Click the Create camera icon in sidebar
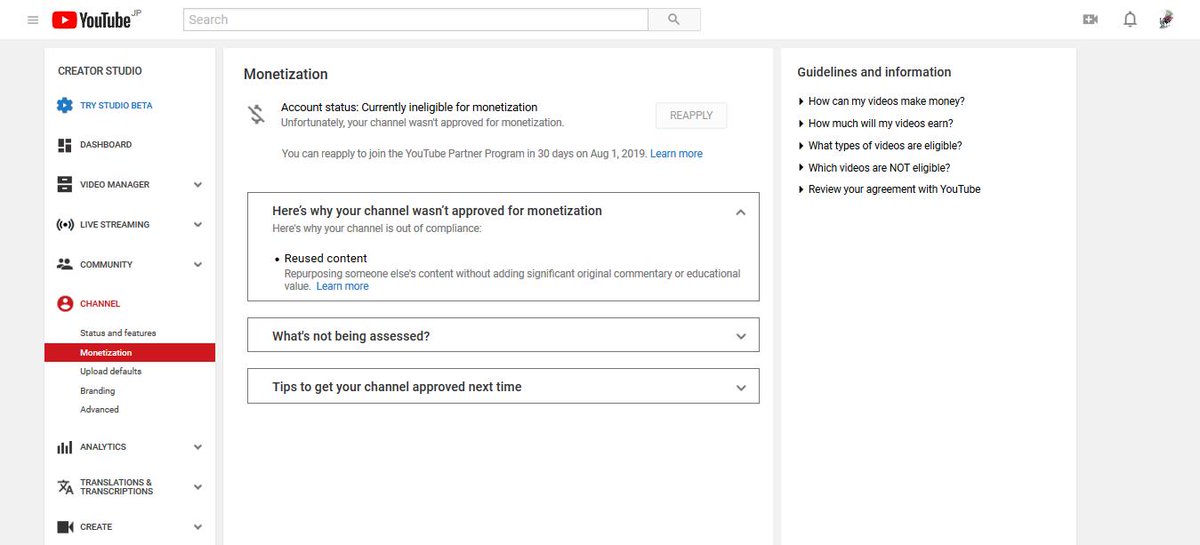 click(x=65, y=527)
